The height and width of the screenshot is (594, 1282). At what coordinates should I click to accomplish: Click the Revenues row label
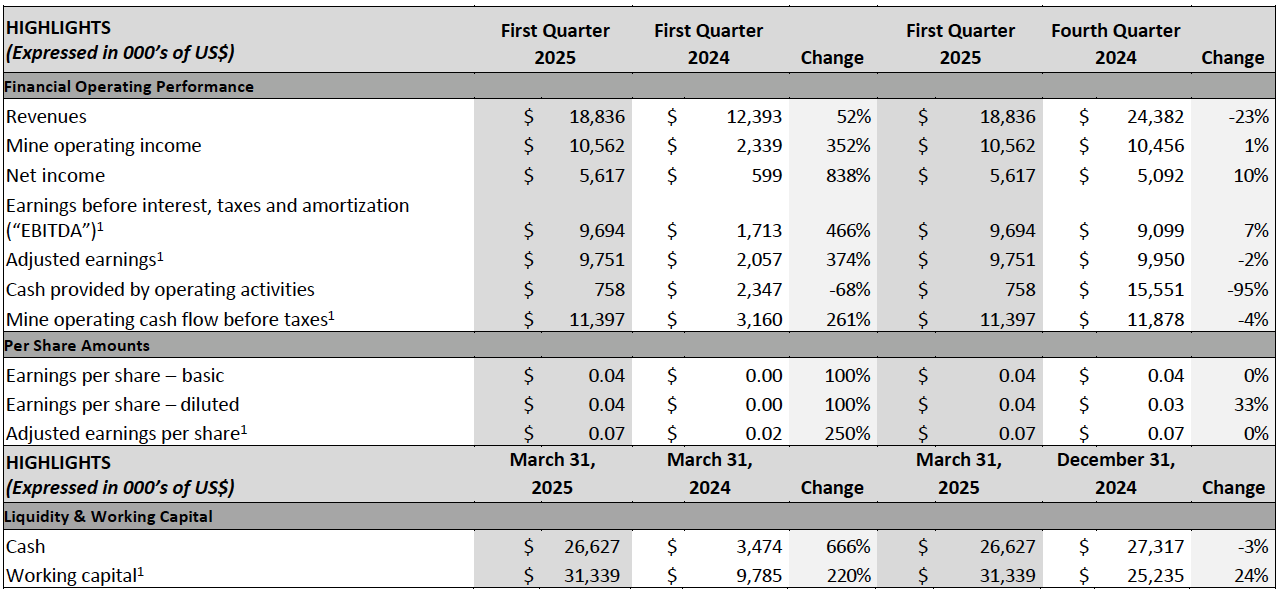pos(47,117)
